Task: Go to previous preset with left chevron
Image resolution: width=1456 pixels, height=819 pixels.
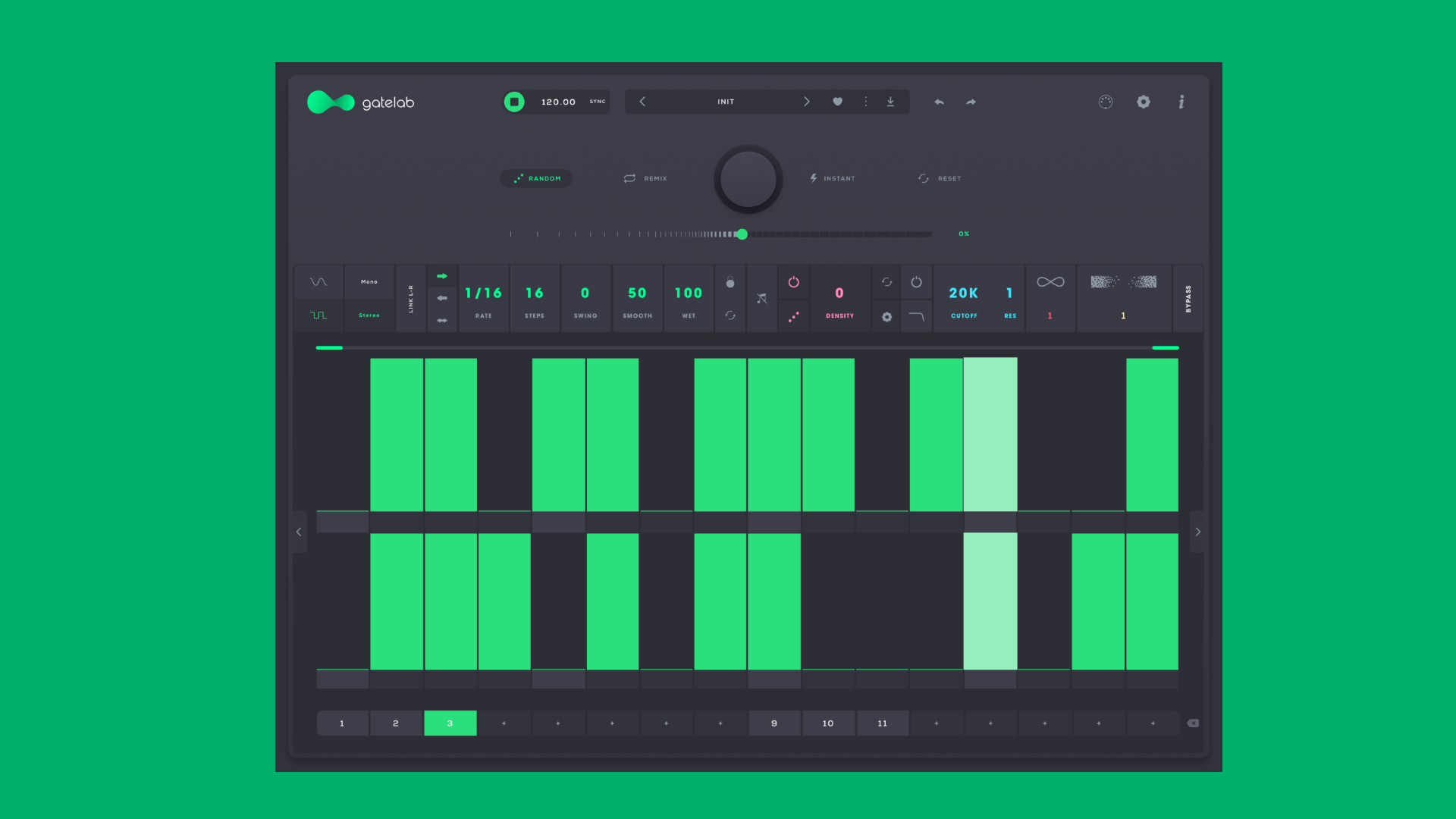Action: click(x=642, y=101)
